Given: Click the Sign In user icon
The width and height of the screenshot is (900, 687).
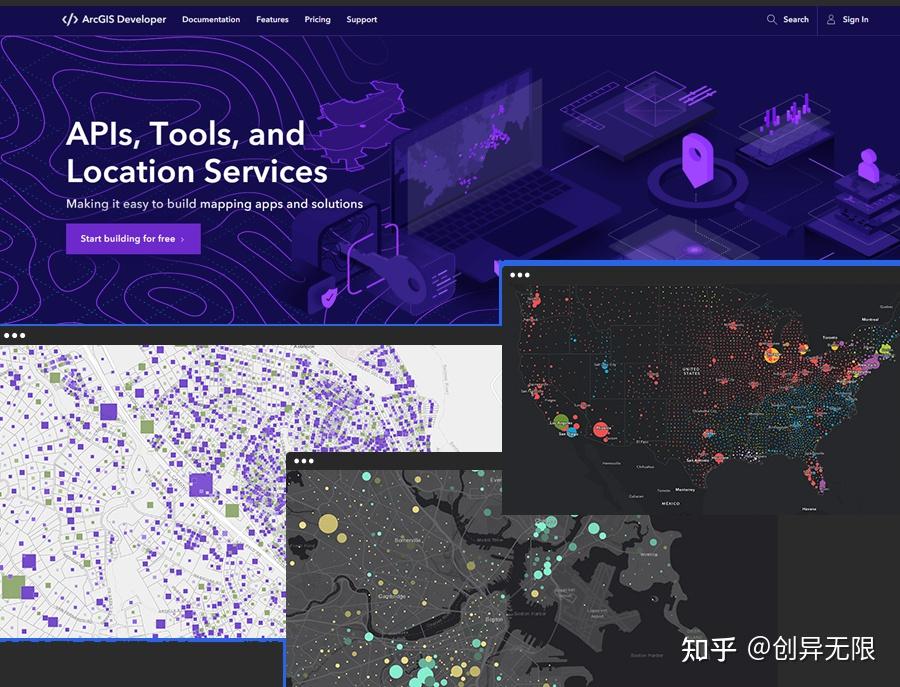Looking at the screenshot, I should pos(831,20).
